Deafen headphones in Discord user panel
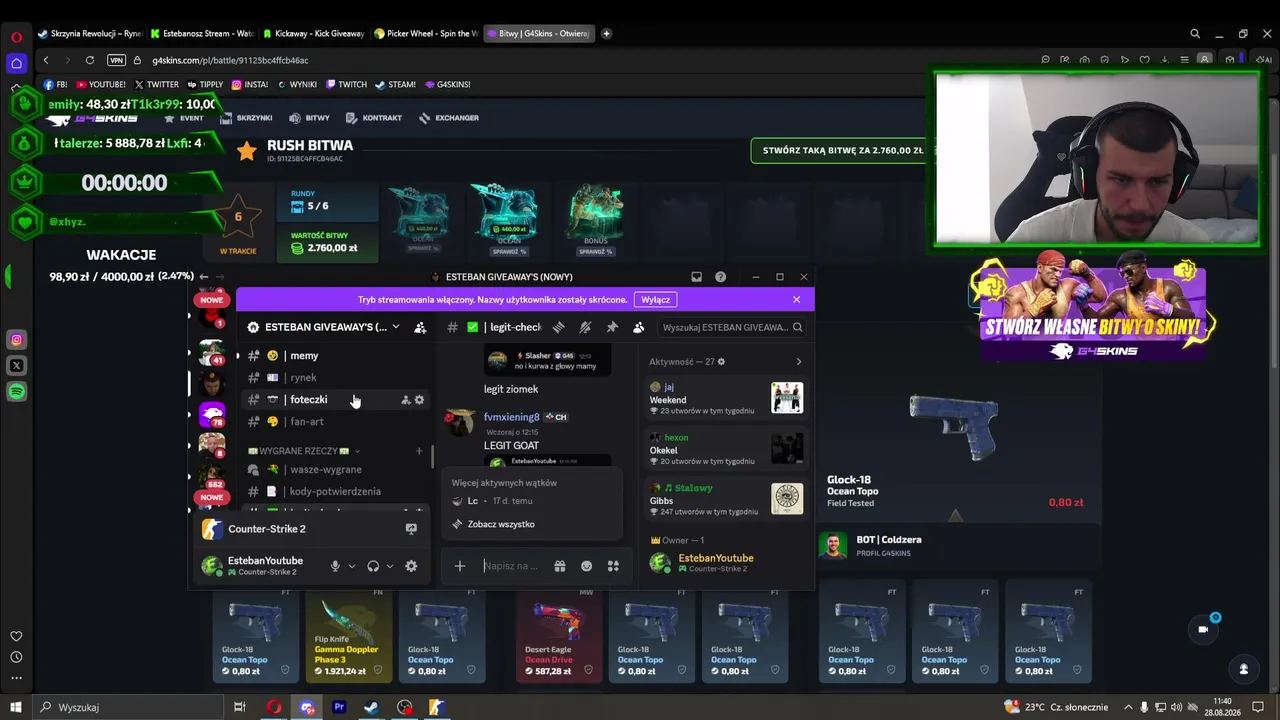Screen dimensions: 1280x720 coord(373,566)
